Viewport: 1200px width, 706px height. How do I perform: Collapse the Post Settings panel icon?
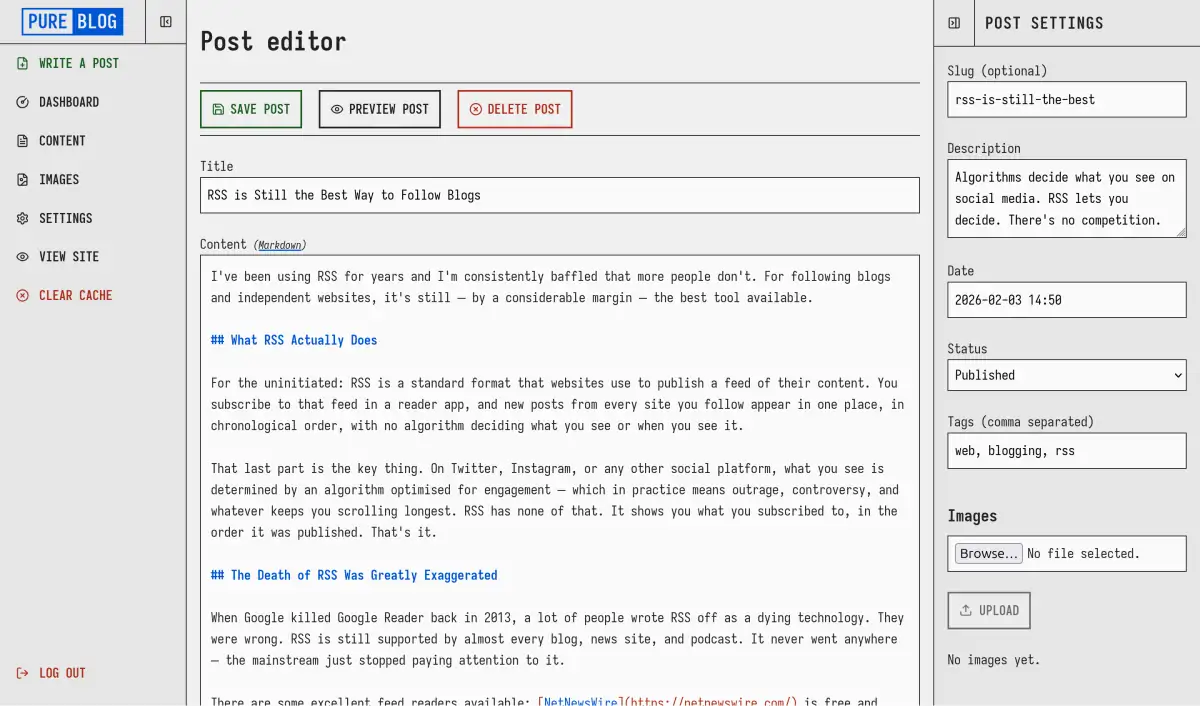click(954, 23)
